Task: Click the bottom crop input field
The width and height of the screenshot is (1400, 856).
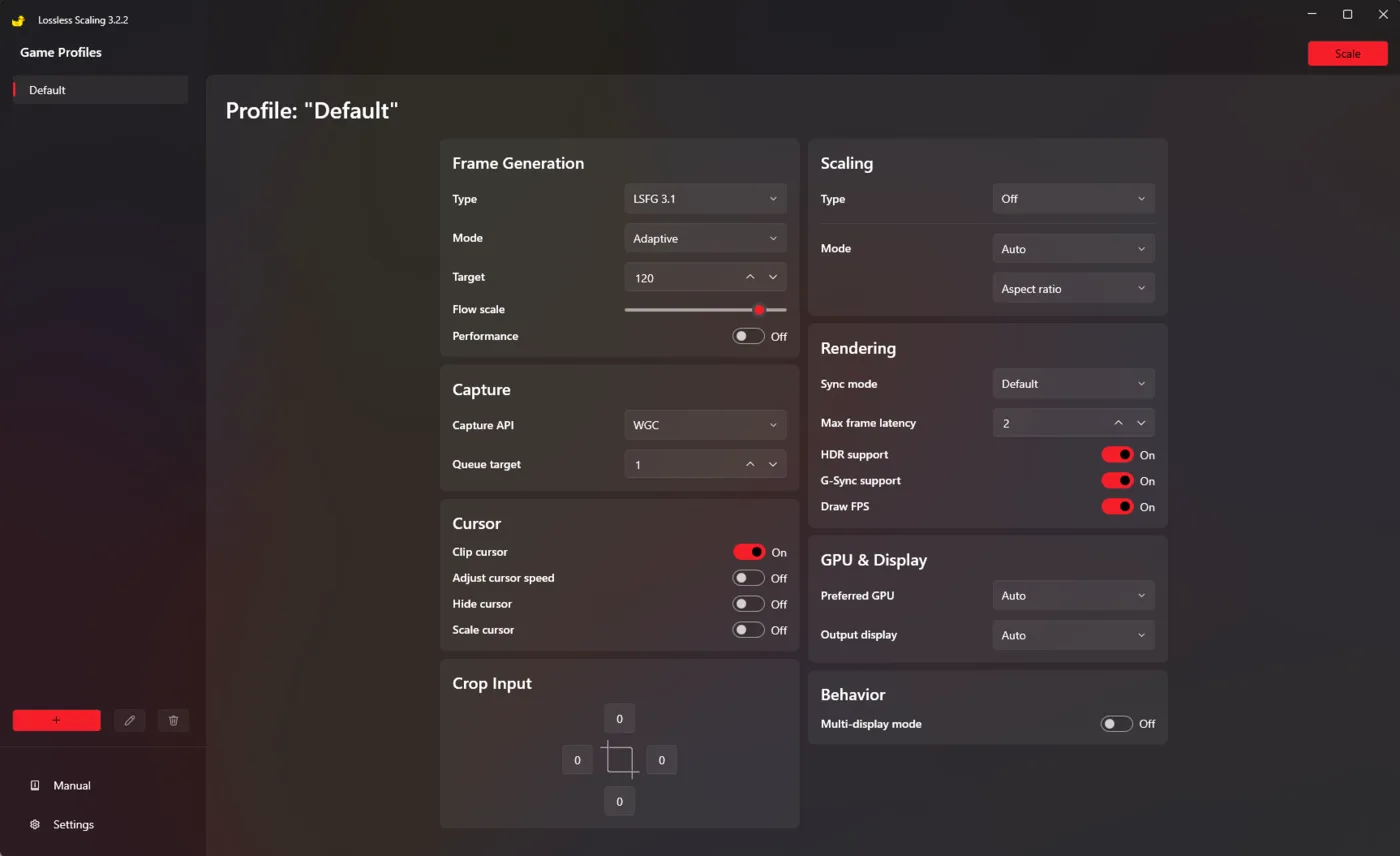Action: [620, 802]
